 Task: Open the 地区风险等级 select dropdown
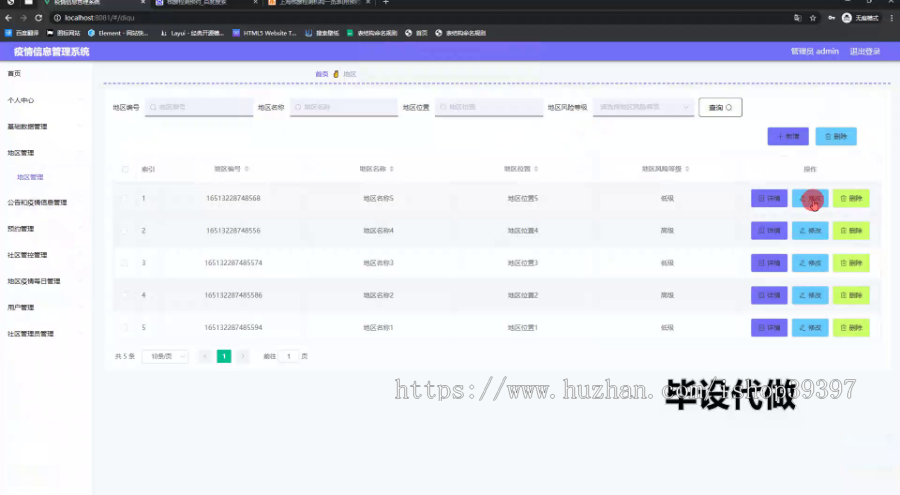point(643,107)
